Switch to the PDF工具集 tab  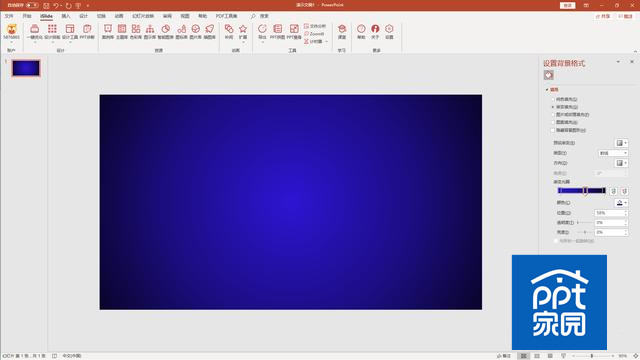pos(227,16)
